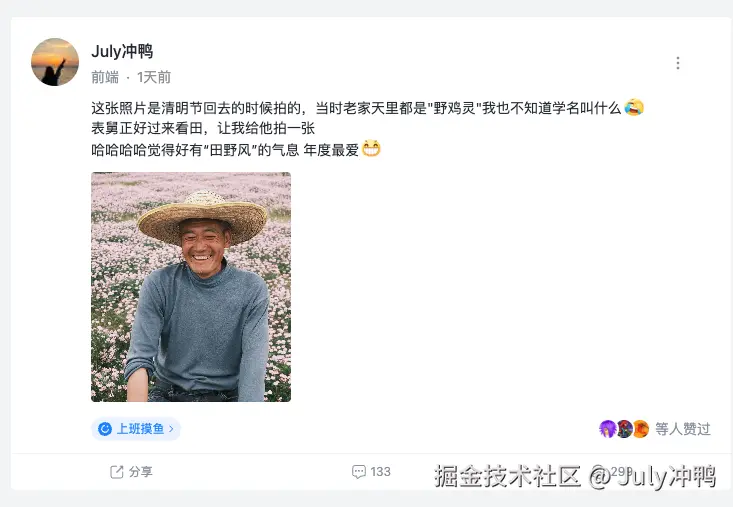The width and height of the screenshot is (733, 507).
Task: Open the 133 comments count
Action: (380, 471)
